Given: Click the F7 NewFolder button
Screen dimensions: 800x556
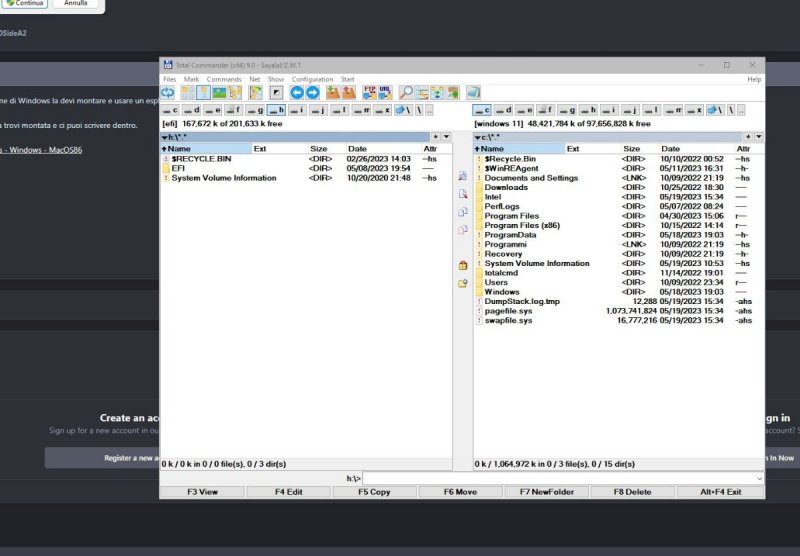Looking at the screenshot, I should coord(546,492).
